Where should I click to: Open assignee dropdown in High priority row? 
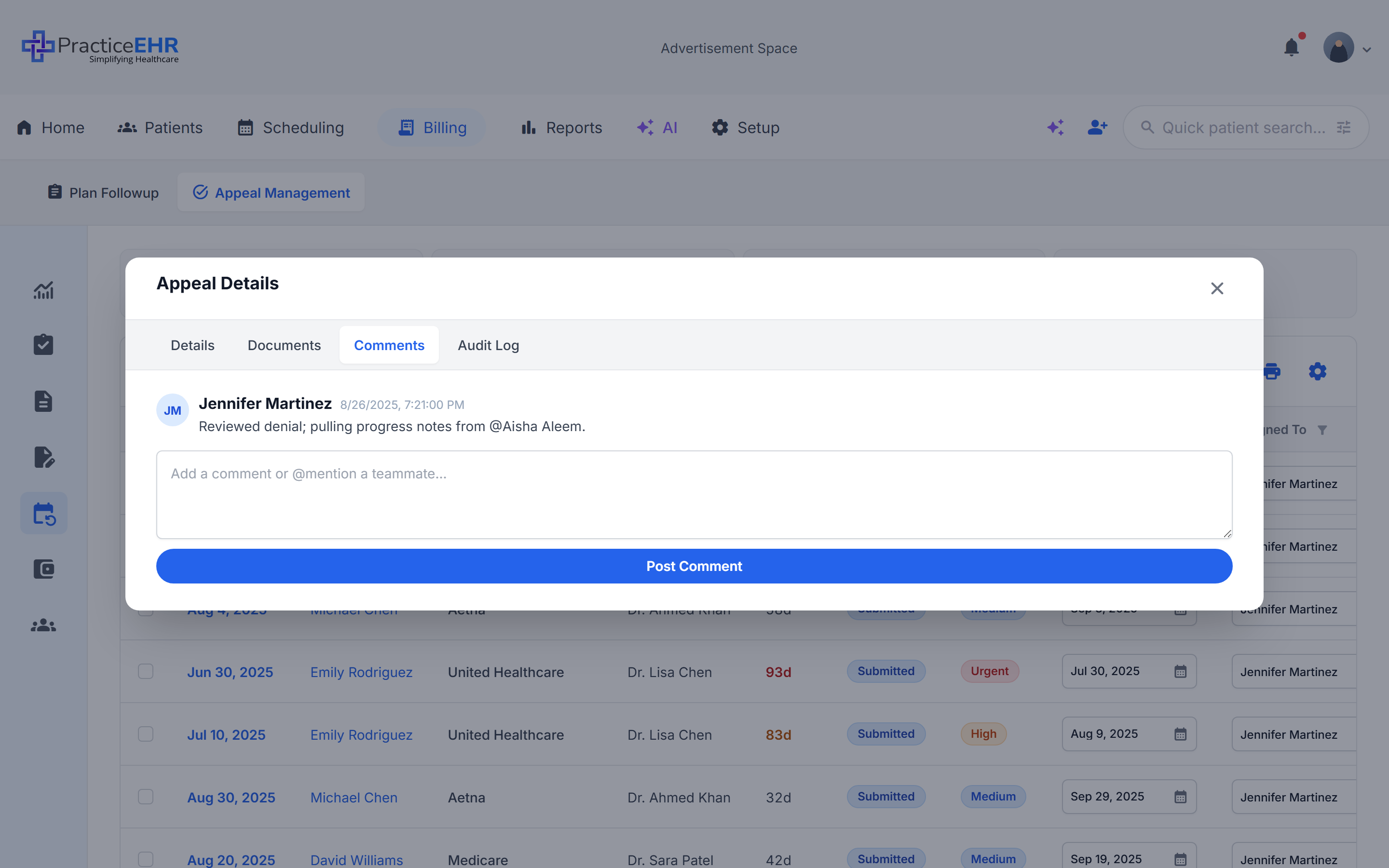pyautogui.click(x=1294, y=734)
